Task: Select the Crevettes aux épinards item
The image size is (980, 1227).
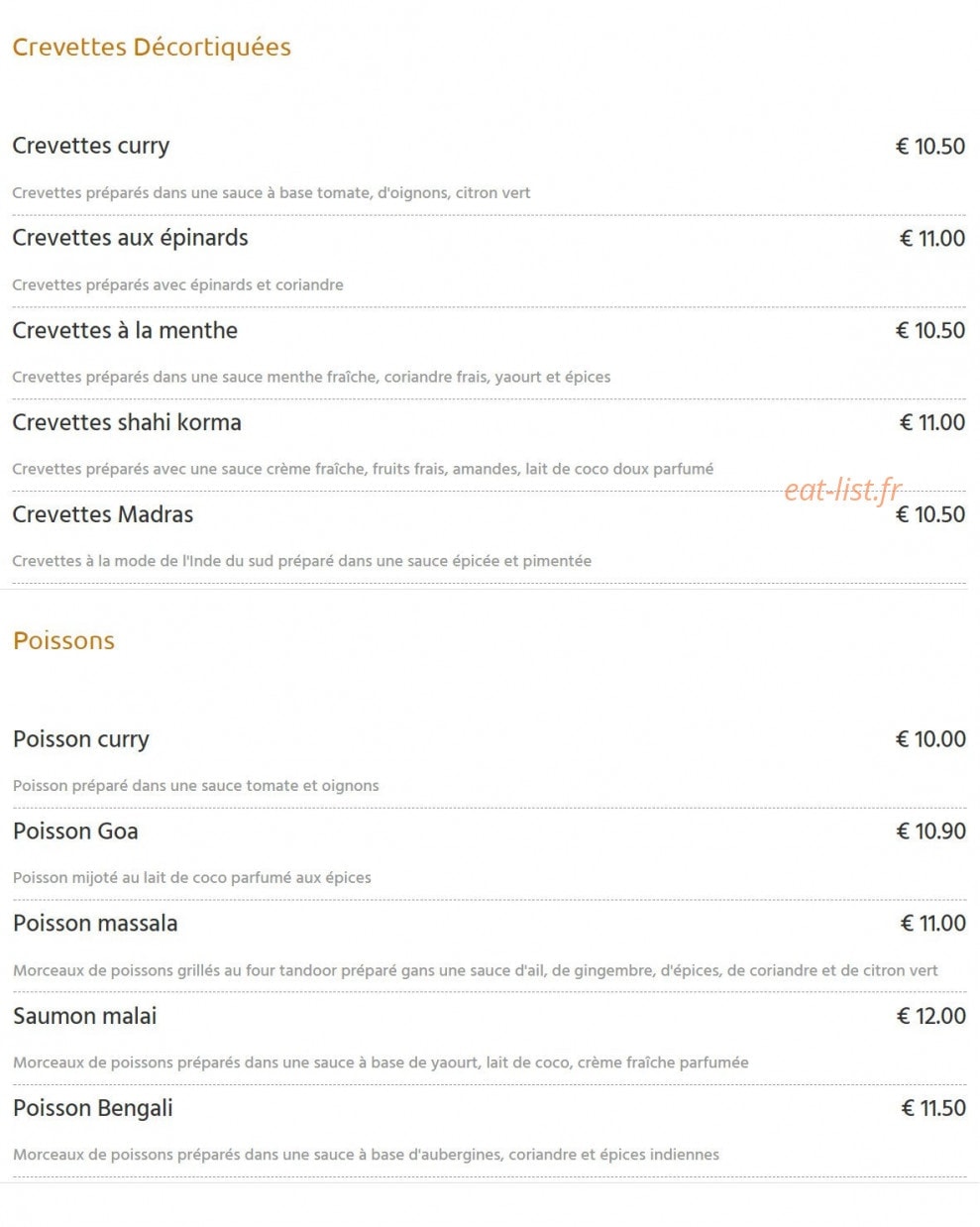Action: click(130, 239)
